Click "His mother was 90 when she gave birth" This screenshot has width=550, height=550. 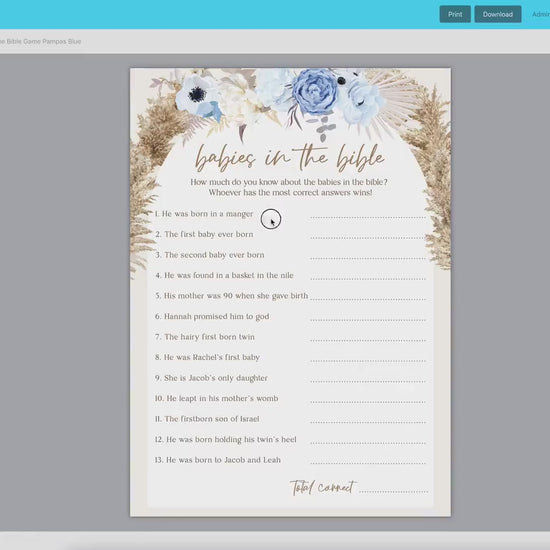click(232, 296)
